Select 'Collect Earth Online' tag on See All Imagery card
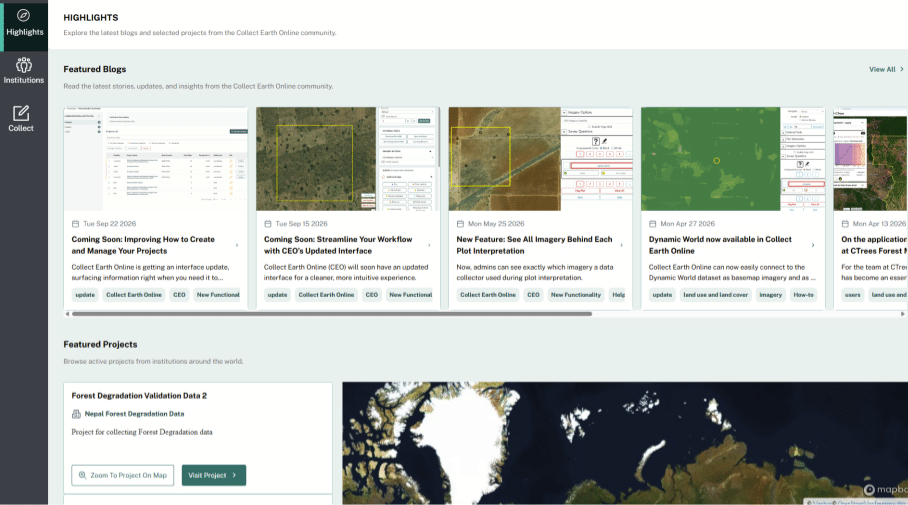 pyautogui.click(x=488, y=295)
